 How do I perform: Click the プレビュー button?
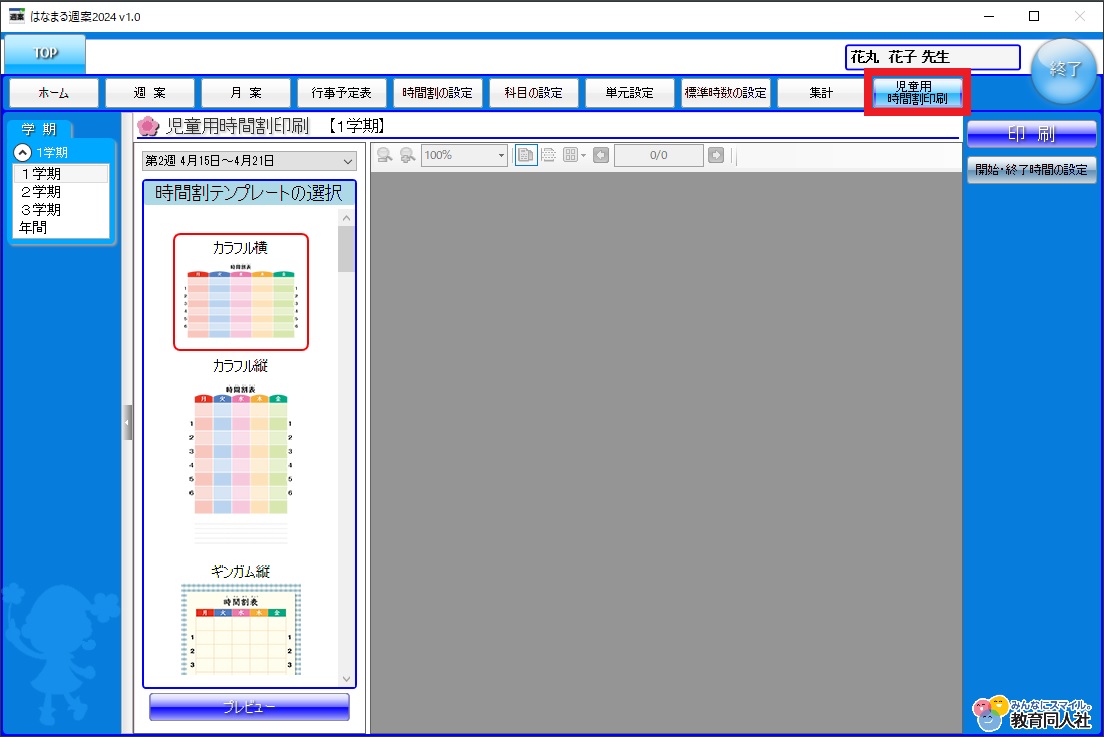coord(249,707)
